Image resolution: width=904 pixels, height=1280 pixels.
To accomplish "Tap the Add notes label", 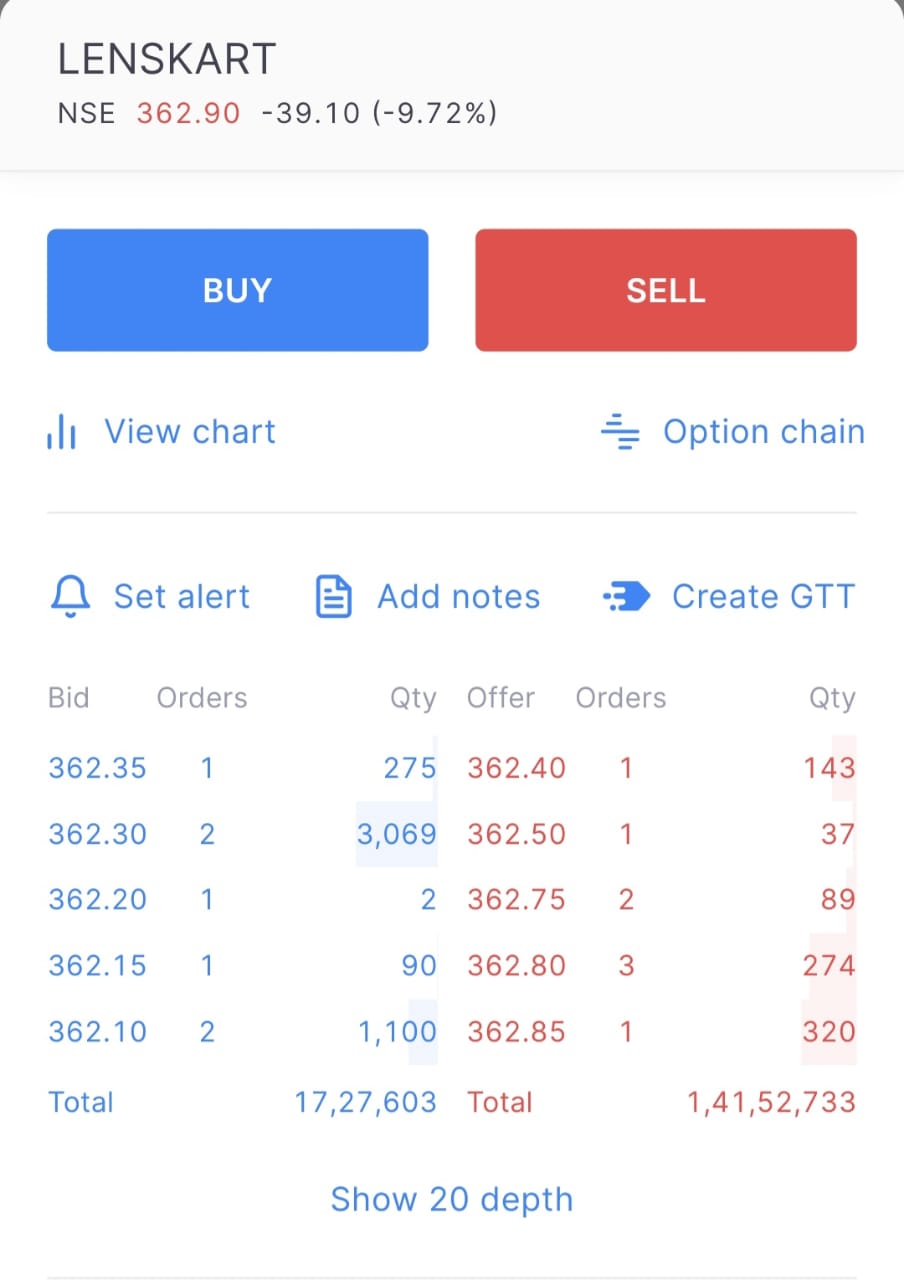I will click(458, 597).
